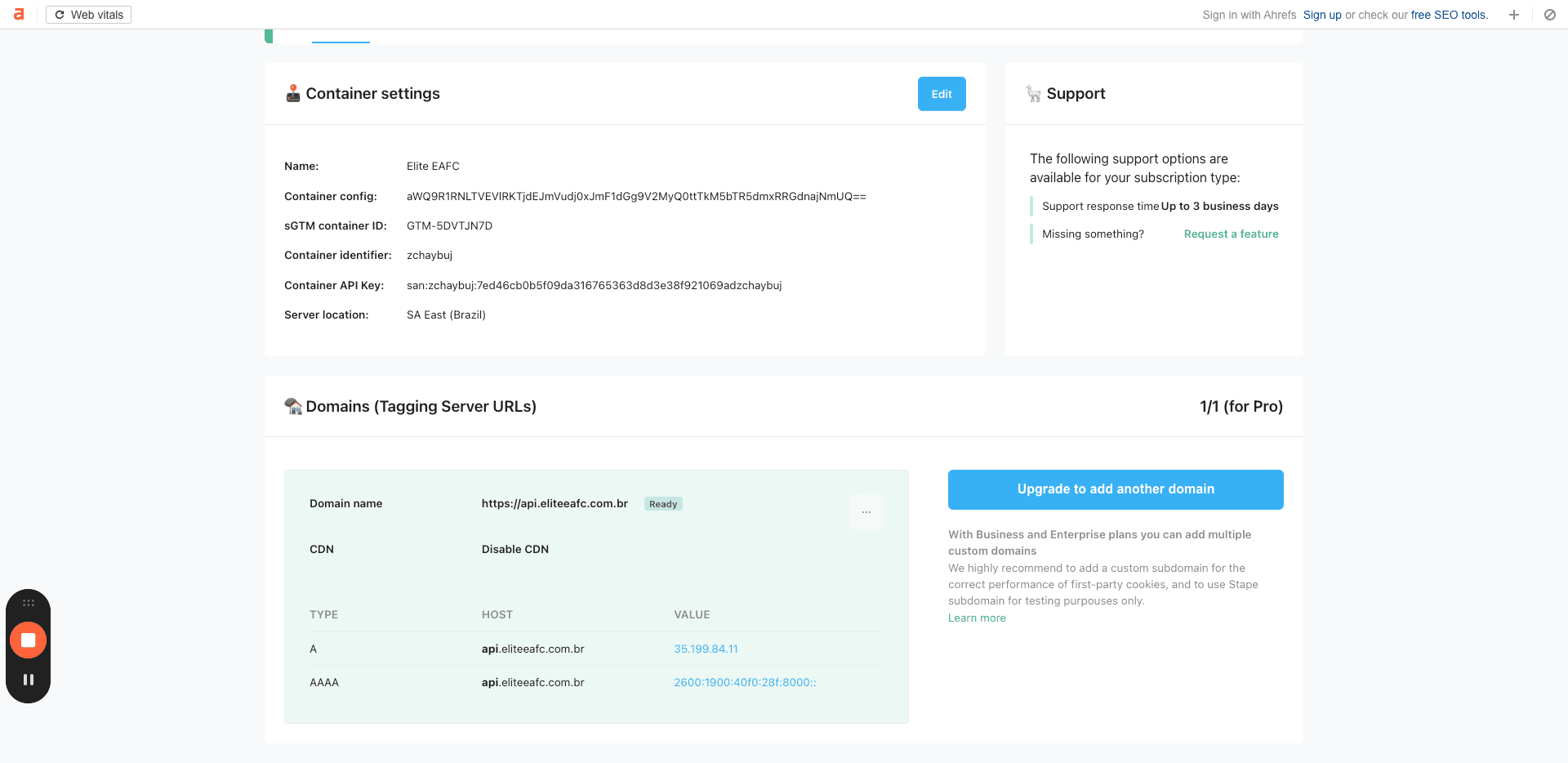
Task: Click the llama icon beside Support
Action: point(1034,94)
